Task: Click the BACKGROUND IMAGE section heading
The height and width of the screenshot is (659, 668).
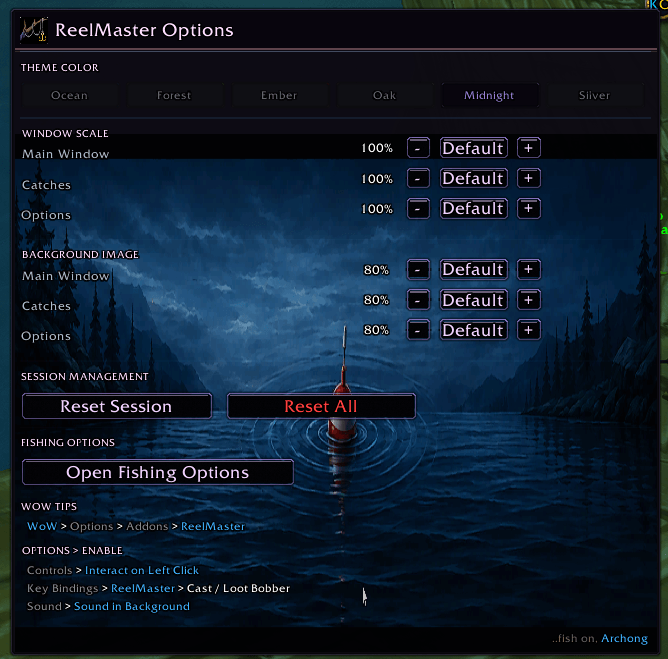Action: (81, 254)
